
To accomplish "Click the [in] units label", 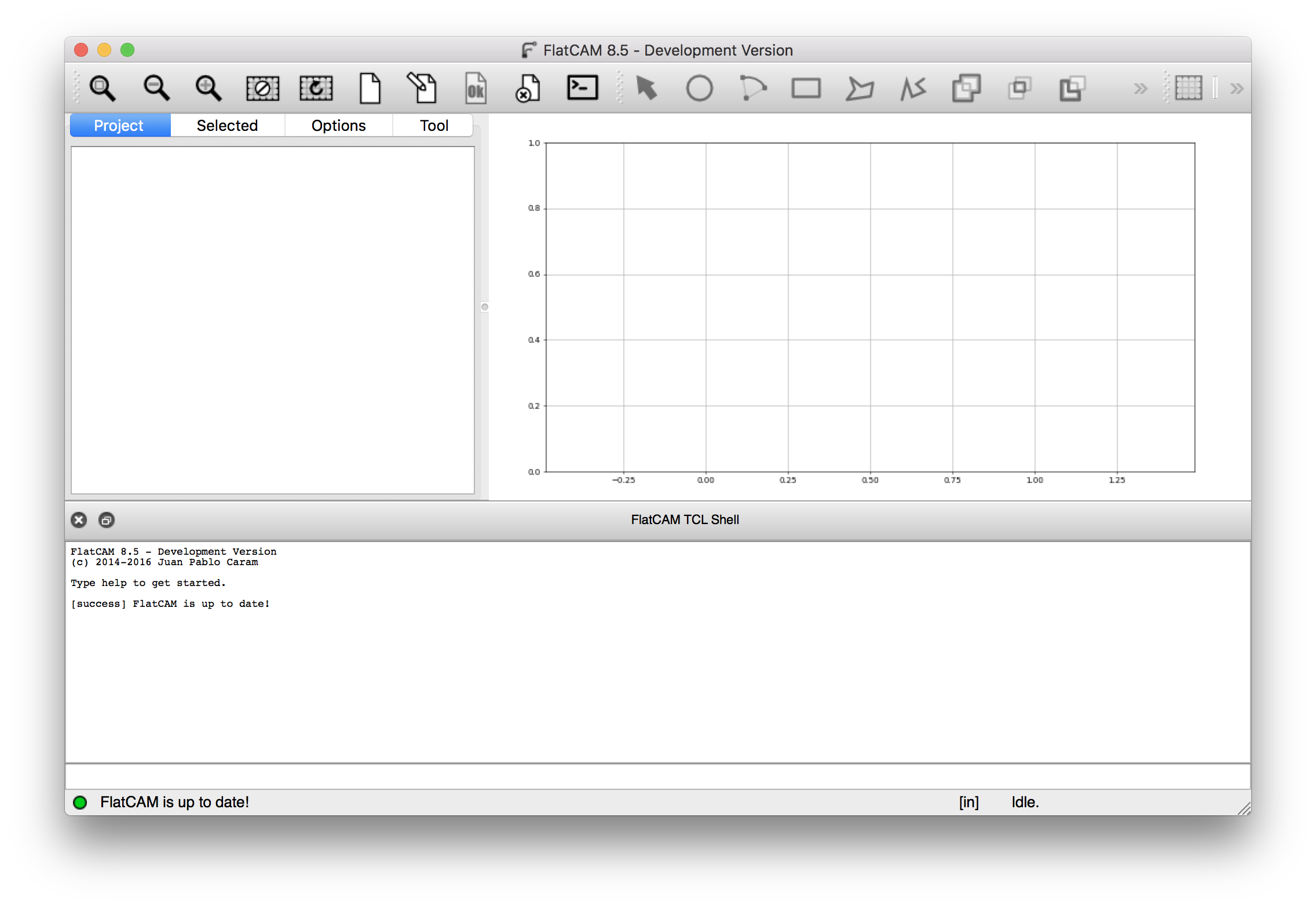I will [x=969, y=802].
